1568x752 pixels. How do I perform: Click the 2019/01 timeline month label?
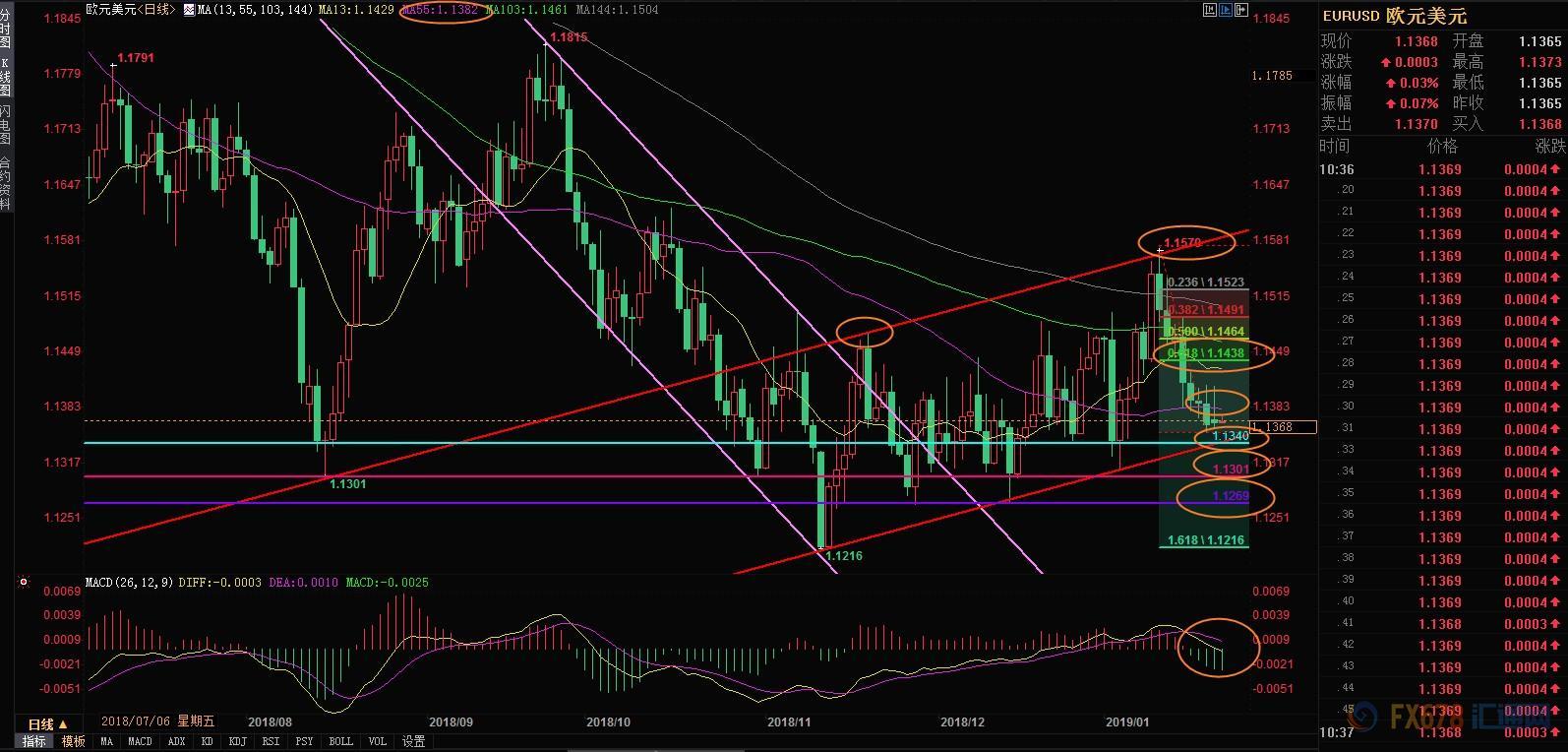pyautogui.click(x=1127, y=721)
